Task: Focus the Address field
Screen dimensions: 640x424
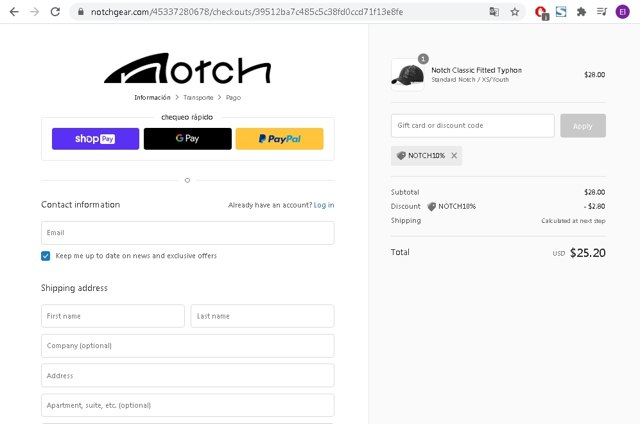Action: (x=188, y=375)
